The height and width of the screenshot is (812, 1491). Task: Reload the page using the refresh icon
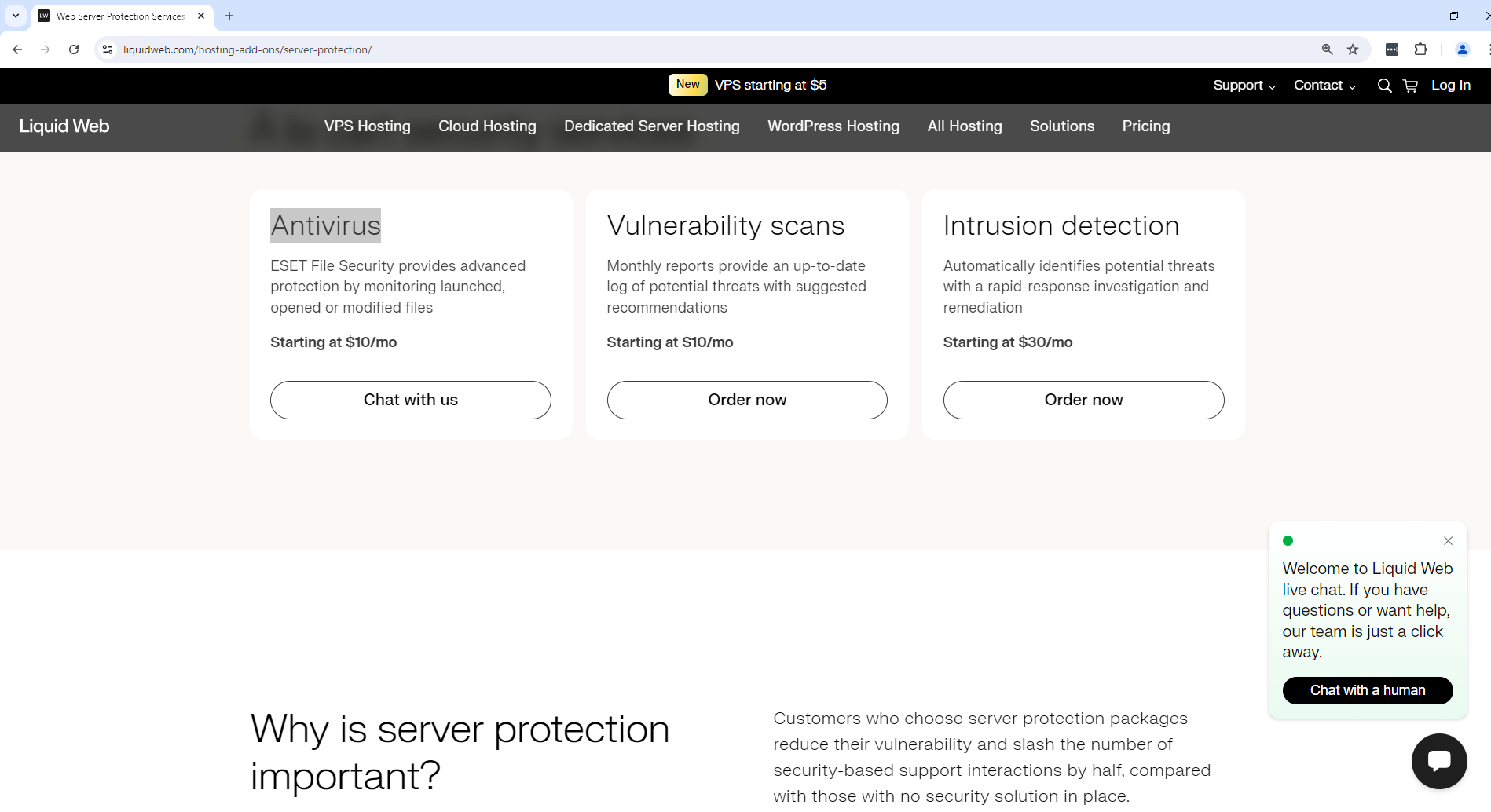[x=74, y=49]
